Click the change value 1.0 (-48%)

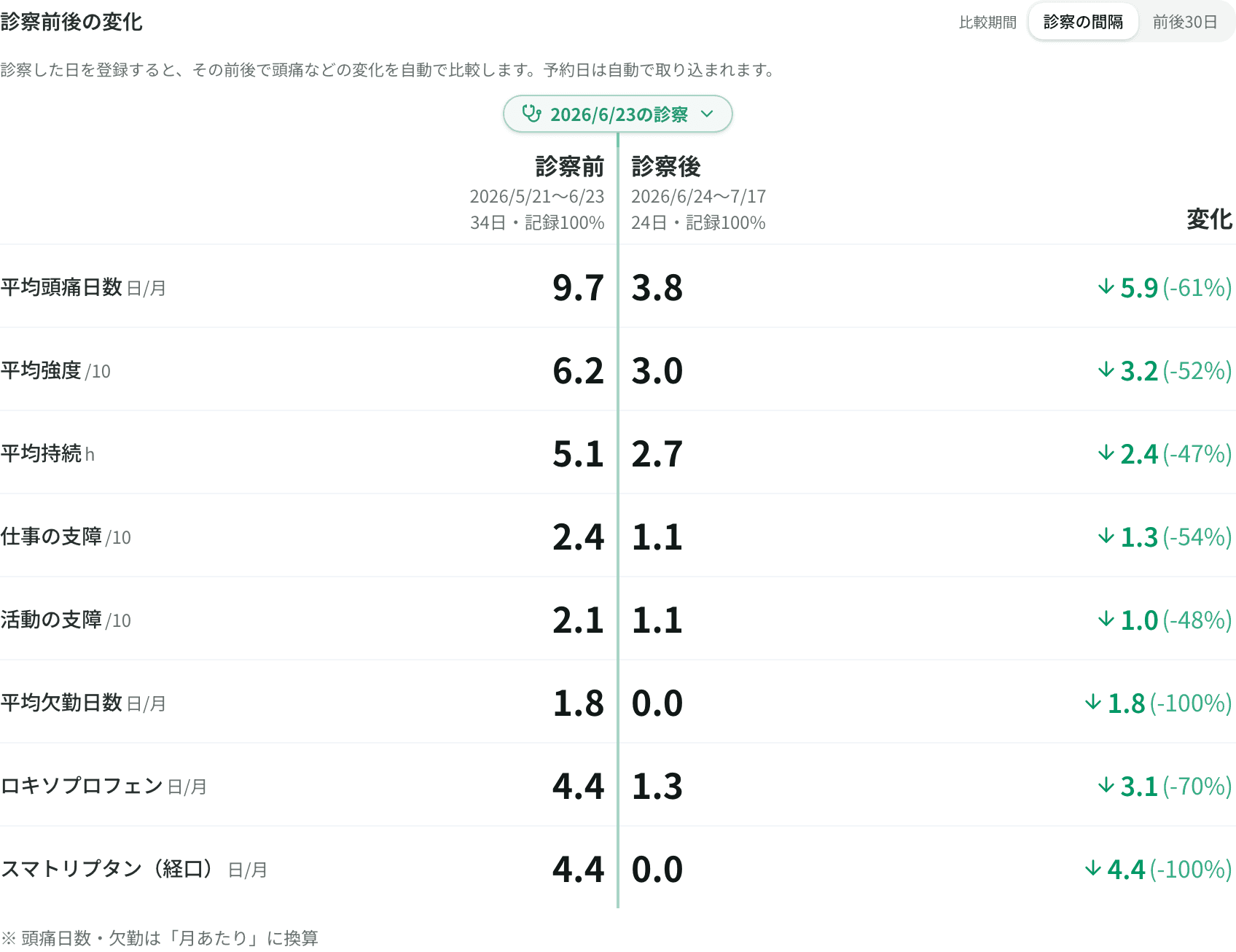click(1176, 620)
